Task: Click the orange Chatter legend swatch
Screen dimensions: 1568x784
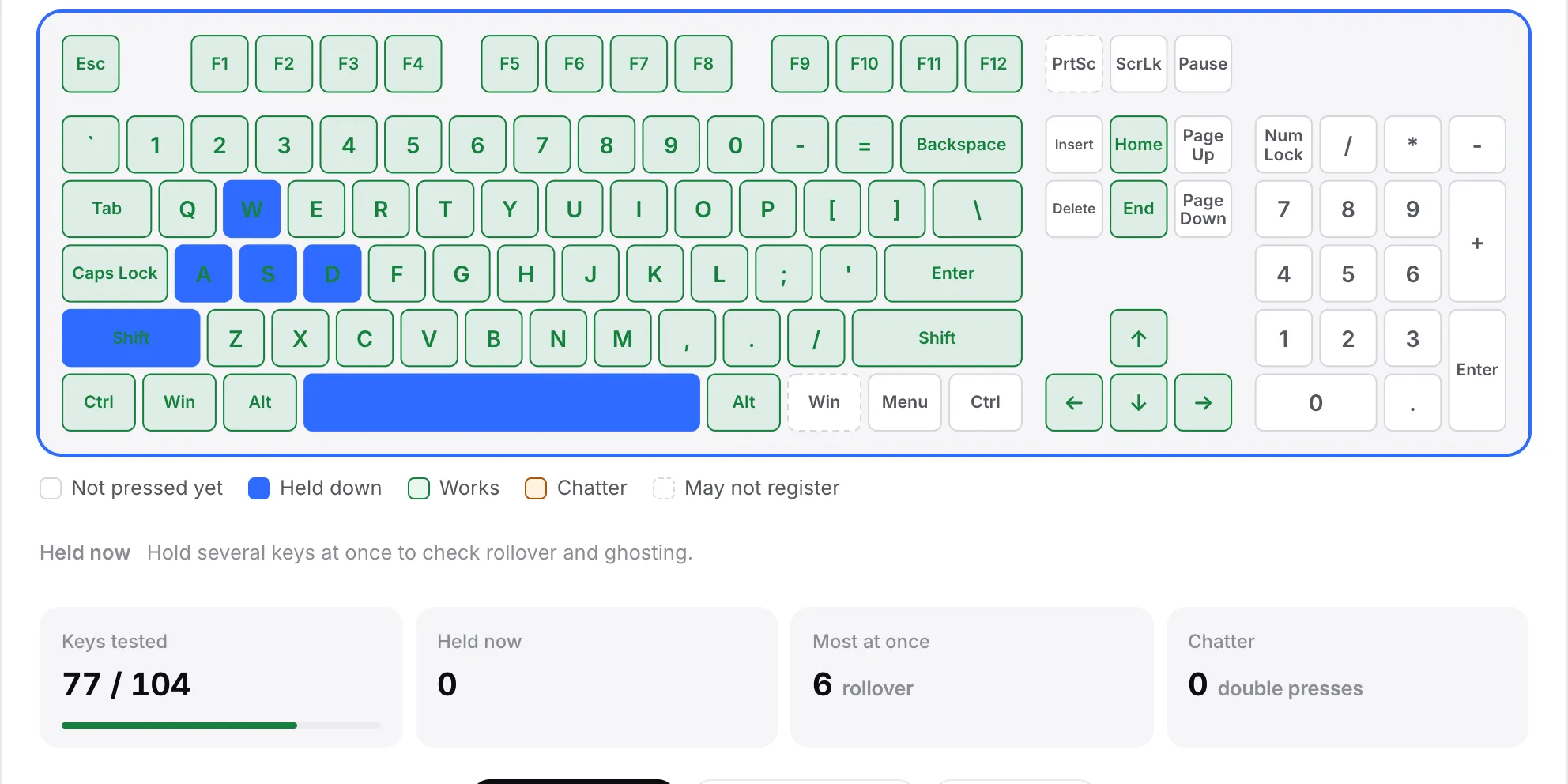Action: 536,488
